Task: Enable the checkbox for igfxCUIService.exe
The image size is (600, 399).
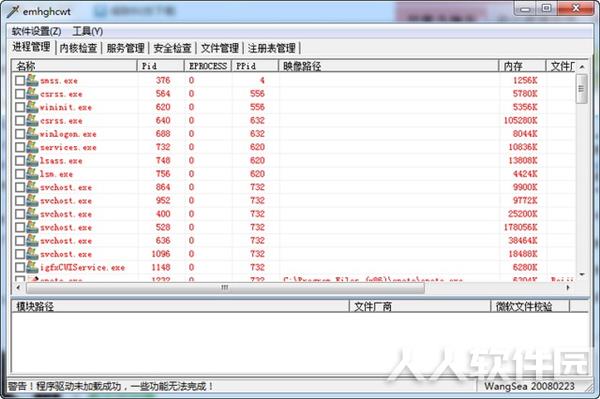Action: pyautogui.click(x=20, y=268)
